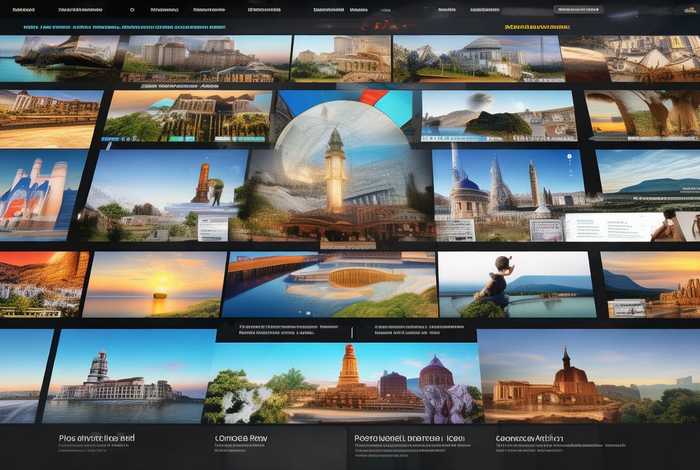Open the leftmost item in the top menu bar
Viewport: 700px width, 470px height.
(x=24, y=9)
